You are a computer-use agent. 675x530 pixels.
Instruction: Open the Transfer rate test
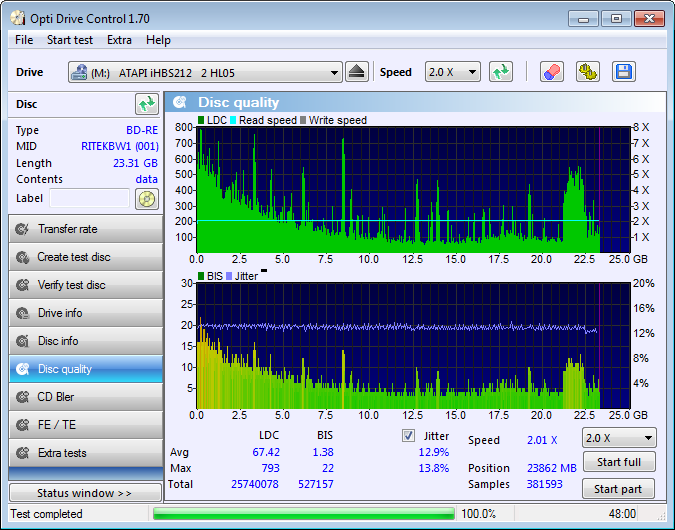pyautogui.click(x=86, y=229)
